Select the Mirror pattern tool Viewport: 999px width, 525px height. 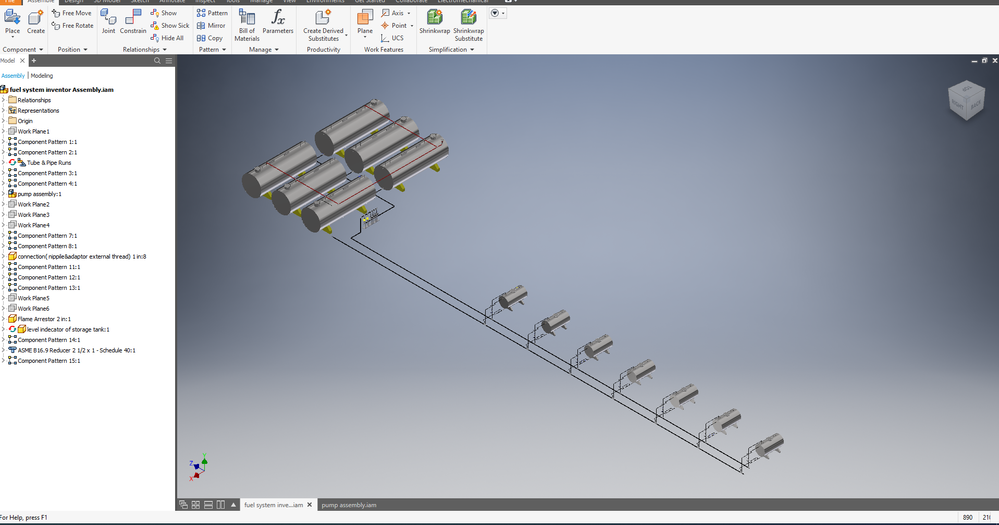click(211, 25)
